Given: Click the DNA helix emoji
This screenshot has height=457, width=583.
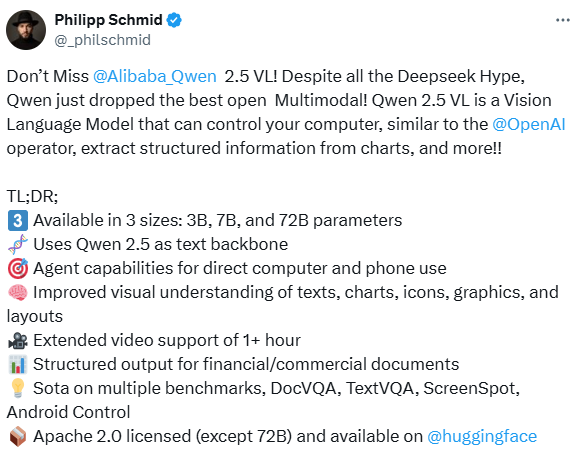Looking at the screenshot, I should pos(18,245).
